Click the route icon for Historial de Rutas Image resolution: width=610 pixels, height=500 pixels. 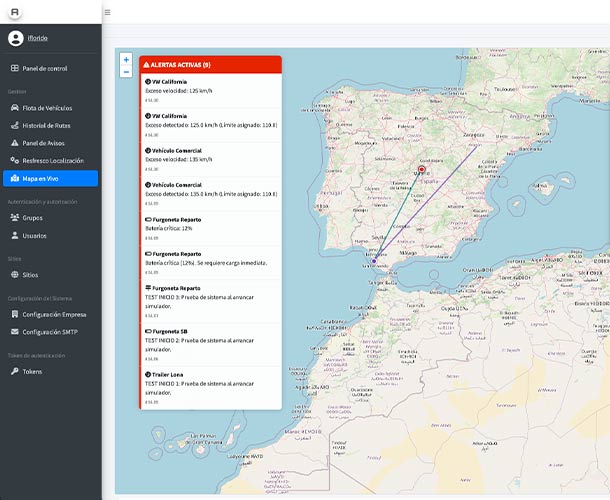15,125
